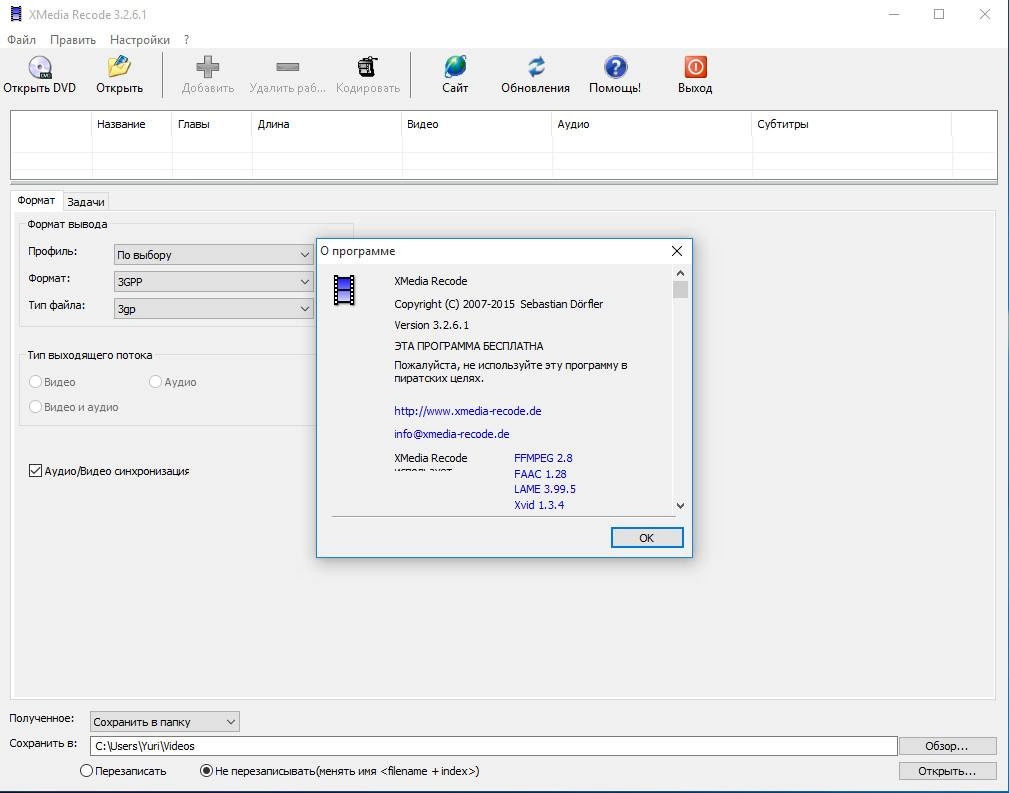Image resolution: width=1009 pixels, height=793 pixels.
Task: Click the About dialog scrollbar thumb
Action: [680, 290]
